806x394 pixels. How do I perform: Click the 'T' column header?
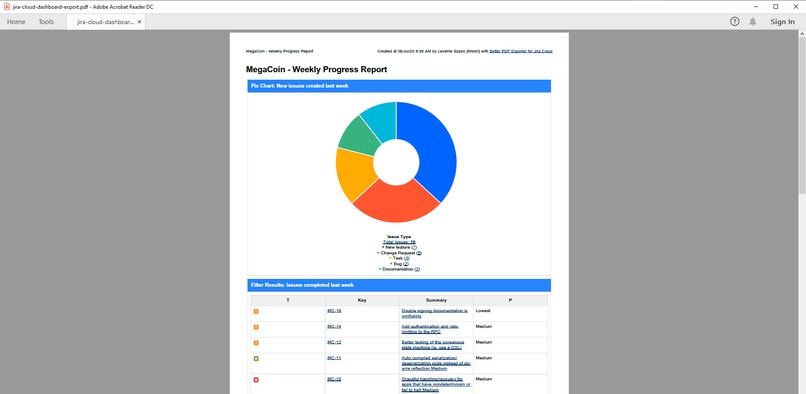pos(288,300)
